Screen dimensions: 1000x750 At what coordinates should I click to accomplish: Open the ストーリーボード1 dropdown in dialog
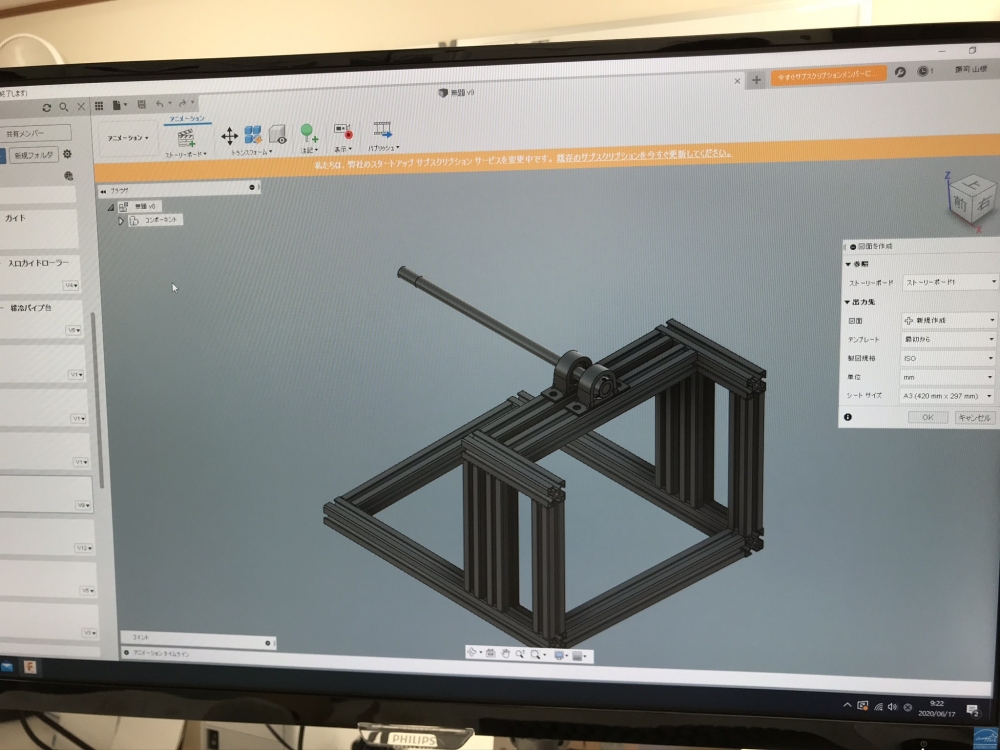click(950, 282)
